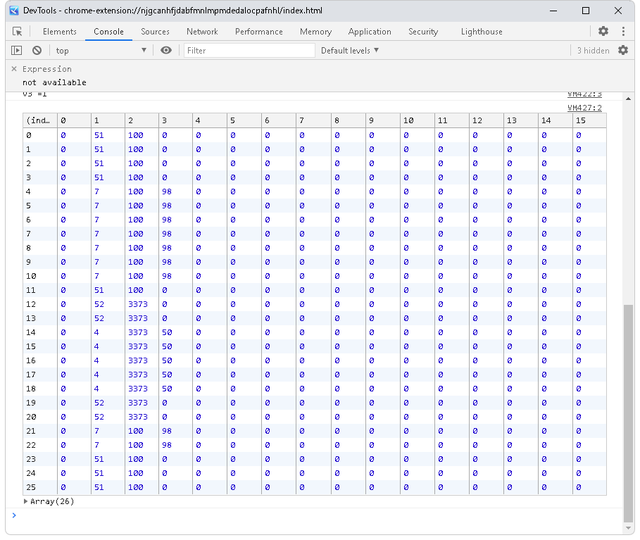Click the console vertical scrollbar thumb
Viewport: 640px width, 540px height.
point(629,412)
